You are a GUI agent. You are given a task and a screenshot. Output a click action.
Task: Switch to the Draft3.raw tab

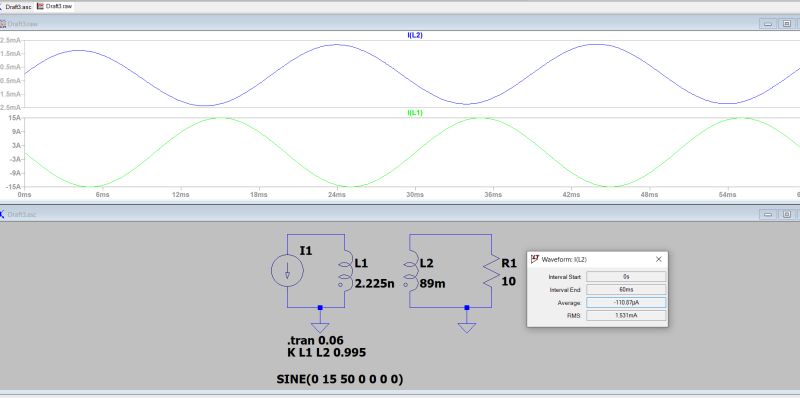pos(54,7)
